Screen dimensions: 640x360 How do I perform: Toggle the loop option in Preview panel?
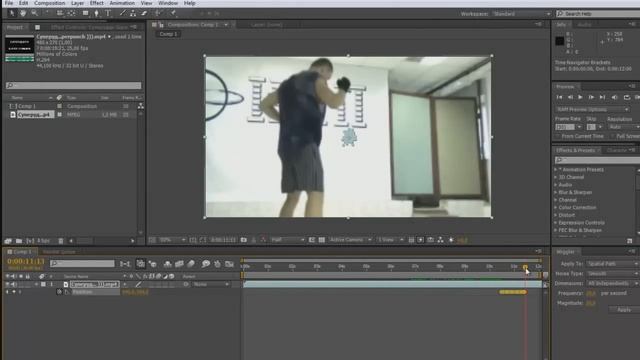[x=627, y=97]
